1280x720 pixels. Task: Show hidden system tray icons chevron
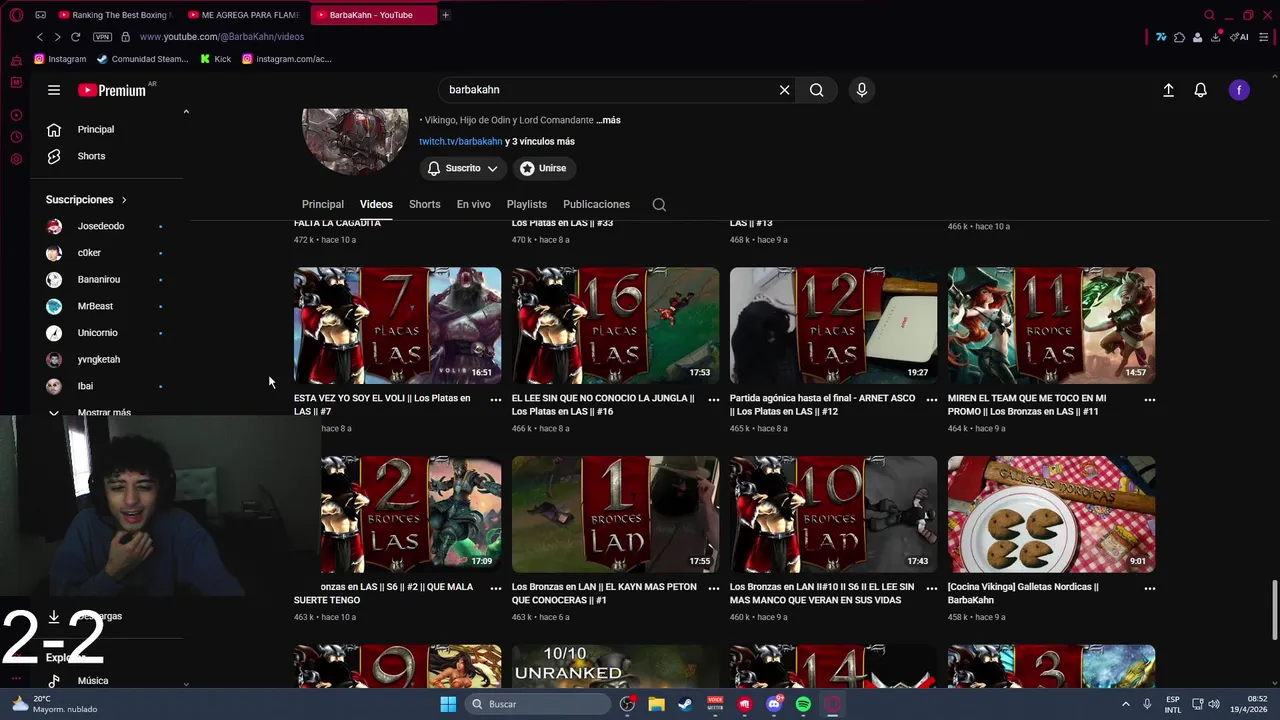coord(1126,704)
